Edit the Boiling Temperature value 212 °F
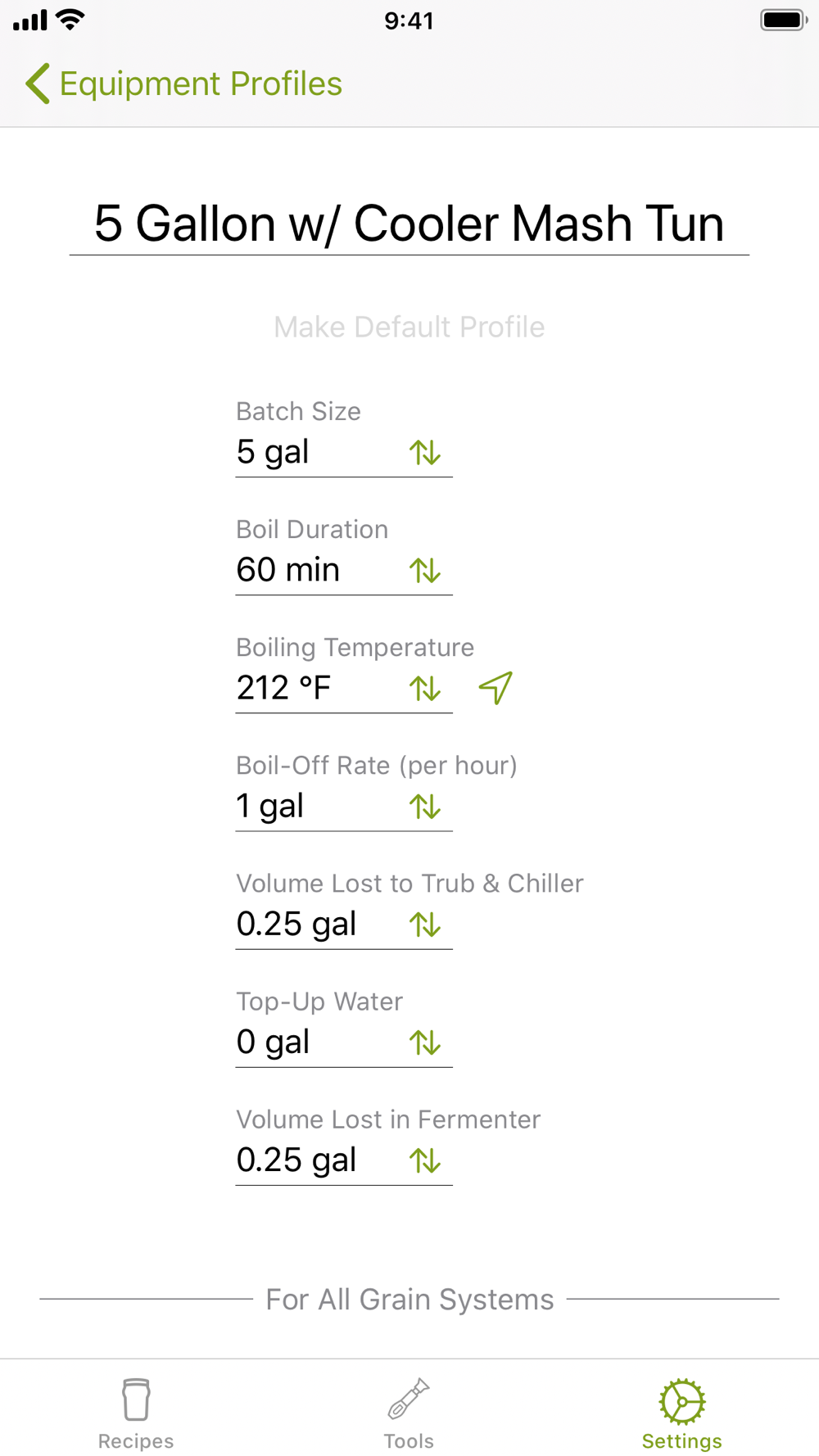Image resolution: width=819 pixels, height=1456 pixels. pyautogui.click(x=319, y=688)
